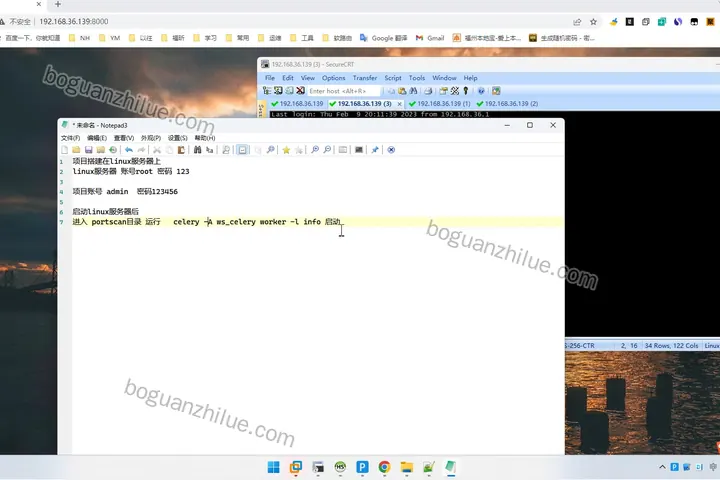Click the Paste clipboard icon in Notepad3
The height and width of the screenshot is (480, 720).
point(181,150)
